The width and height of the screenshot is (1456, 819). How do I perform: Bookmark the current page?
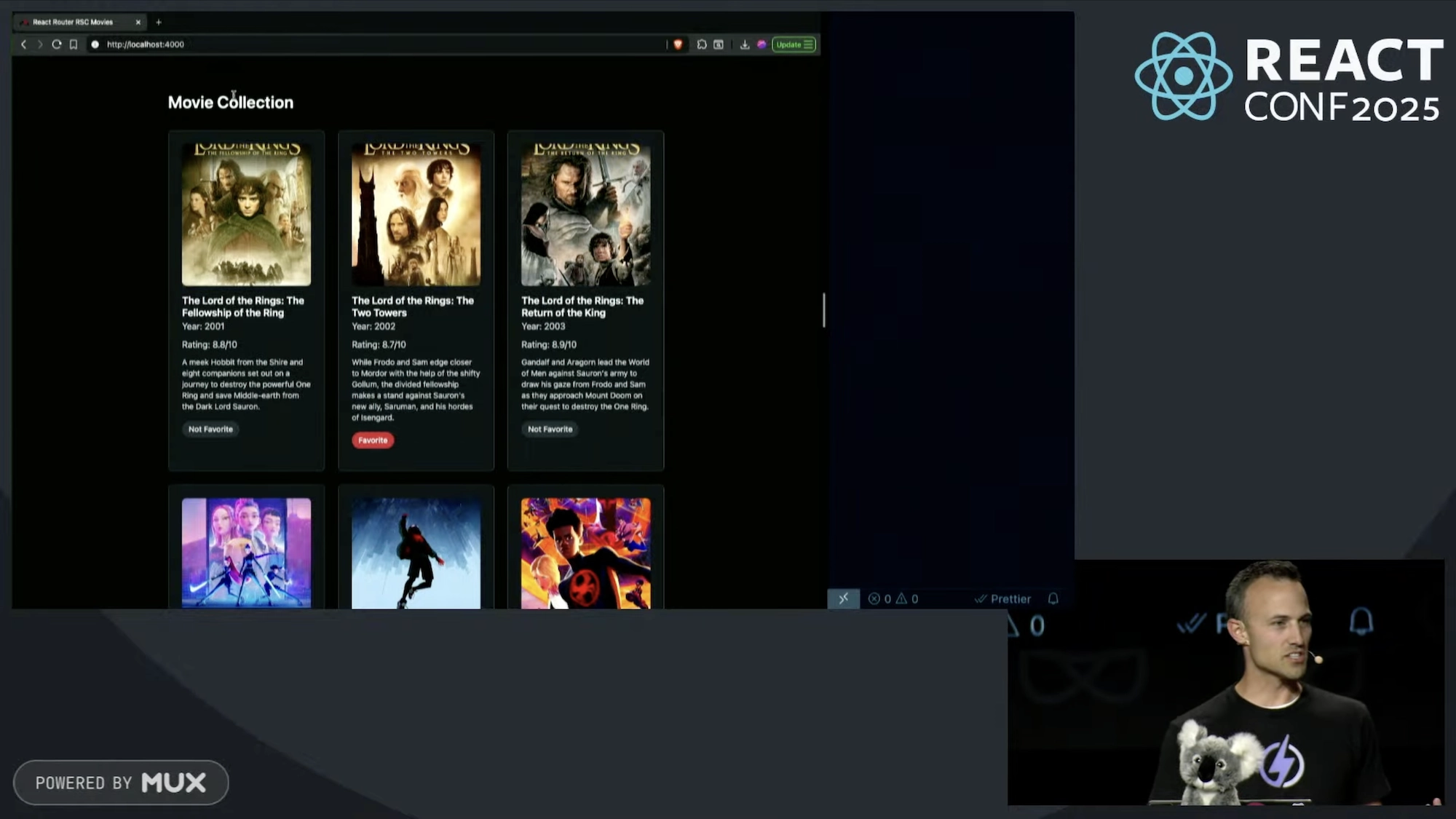coord(74,44)
